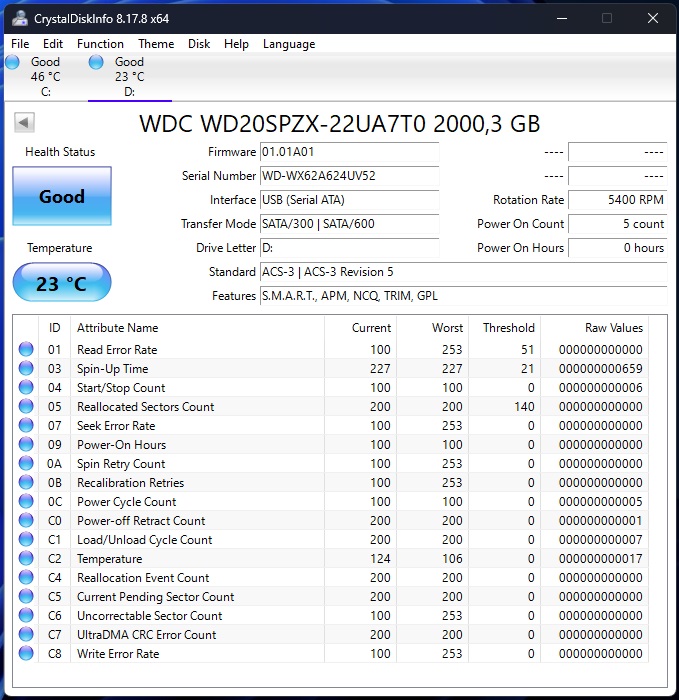679x700 pixels.
Task: Click the Good health status button
Action: coord(62,196)
